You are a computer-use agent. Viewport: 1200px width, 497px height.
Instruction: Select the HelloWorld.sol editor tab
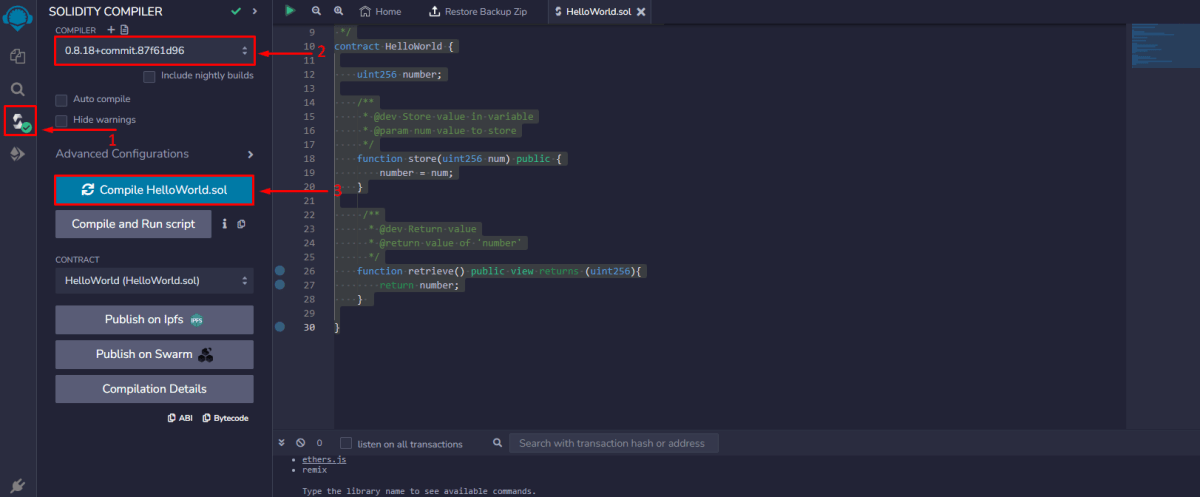pos(600,12)
